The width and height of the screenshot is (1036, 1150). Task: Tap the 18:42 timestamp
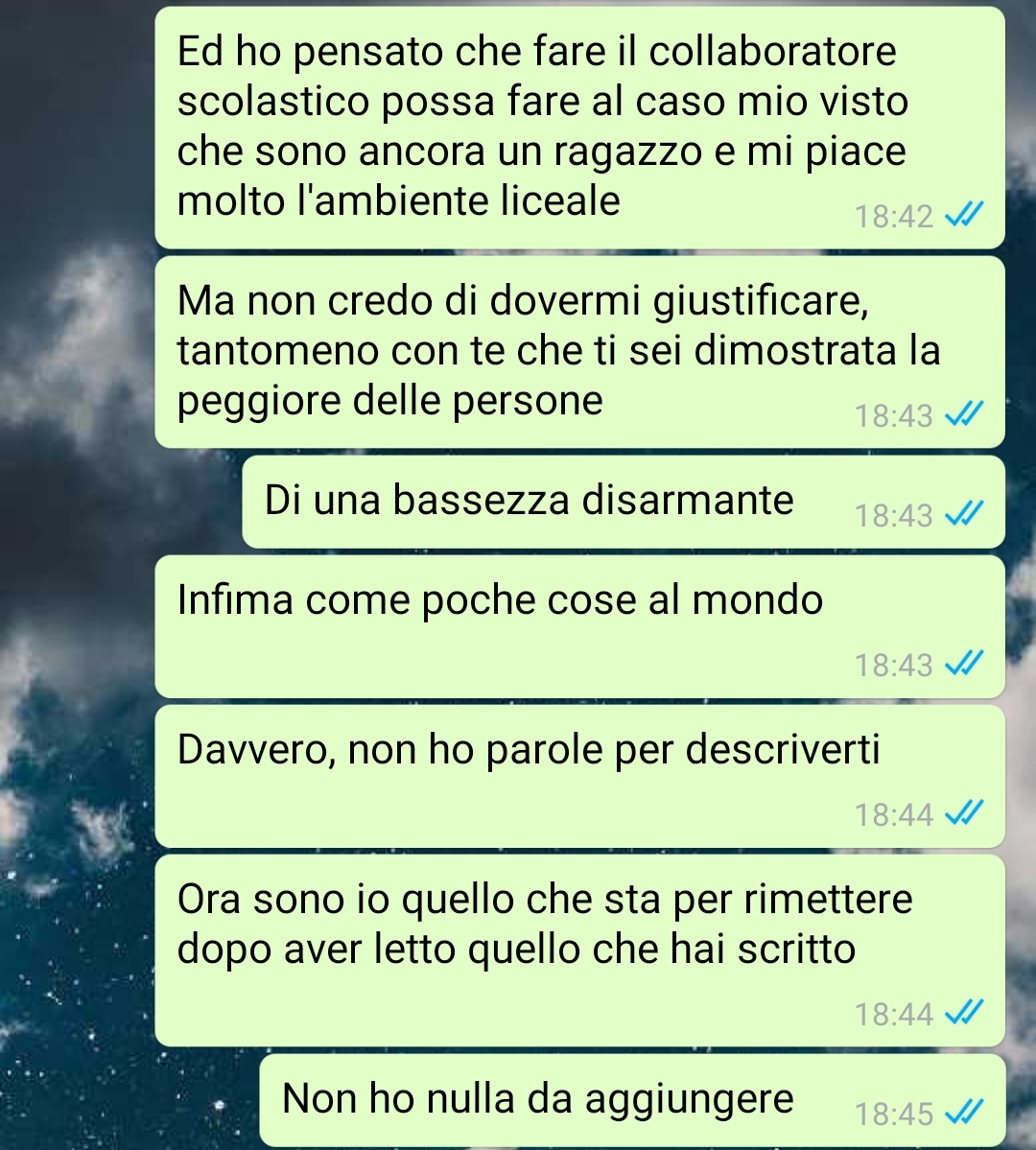[894, 217]
